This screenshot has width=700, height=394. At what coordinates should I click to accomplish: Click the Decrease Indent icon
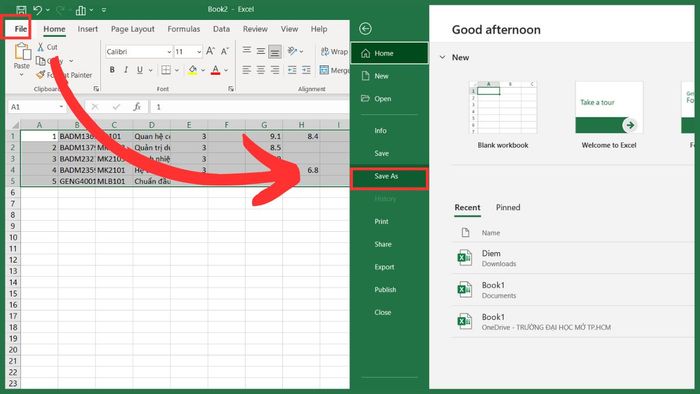tap(292, 70)
